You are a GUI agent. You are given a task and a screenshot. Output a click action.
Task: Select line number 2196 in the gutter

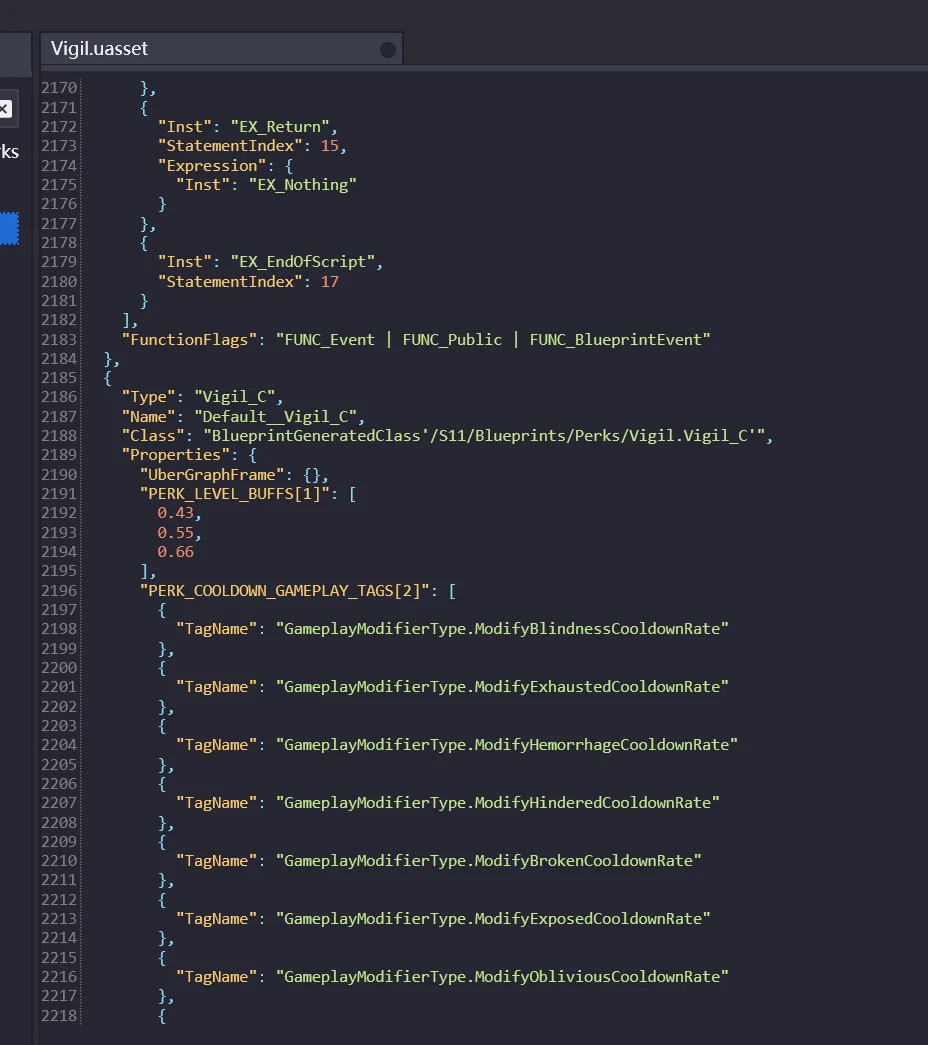[x=59, y=590]
